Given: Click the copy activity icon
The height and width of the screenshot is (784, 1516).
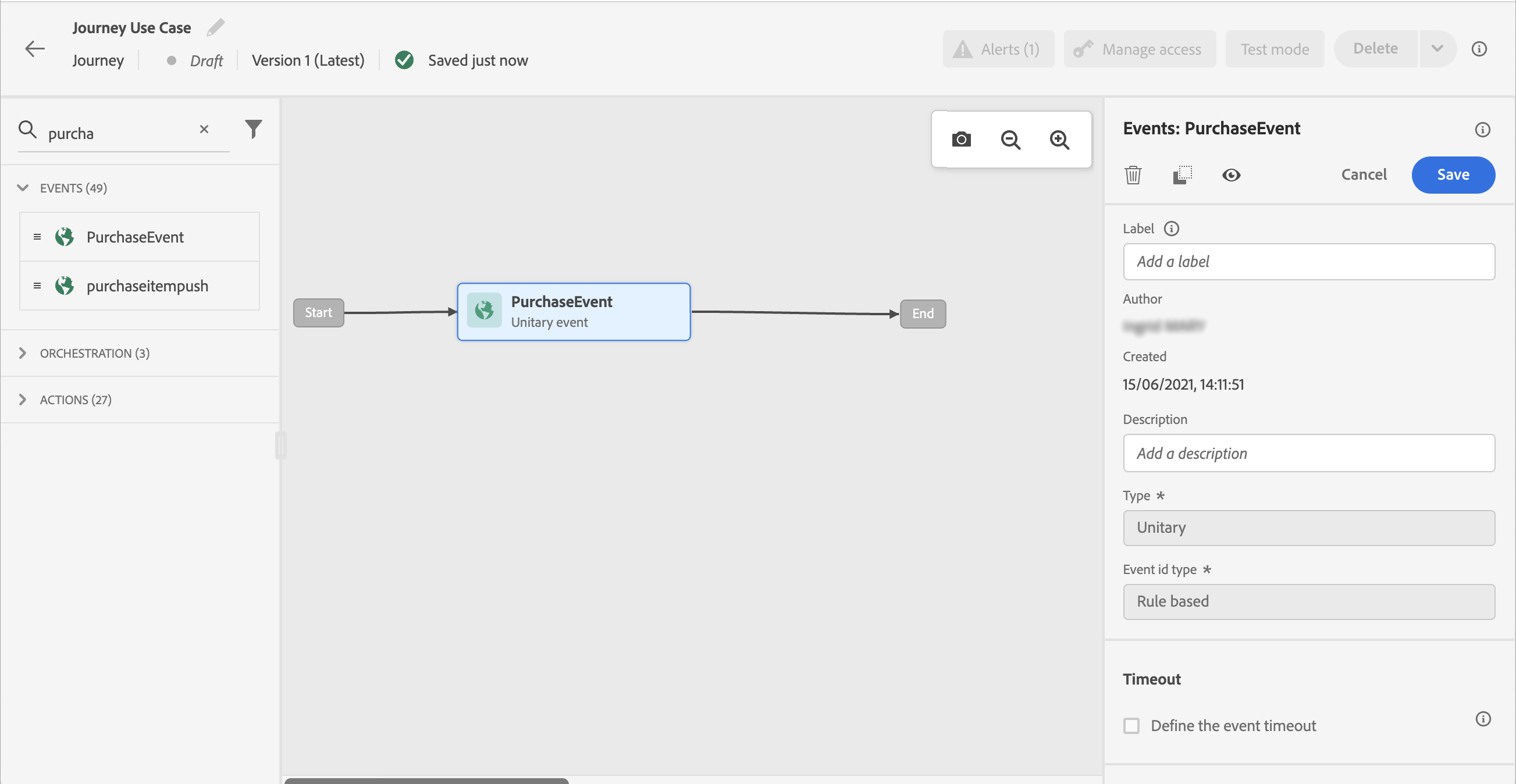Looking at the screenshot, I should click(1182, 175).
